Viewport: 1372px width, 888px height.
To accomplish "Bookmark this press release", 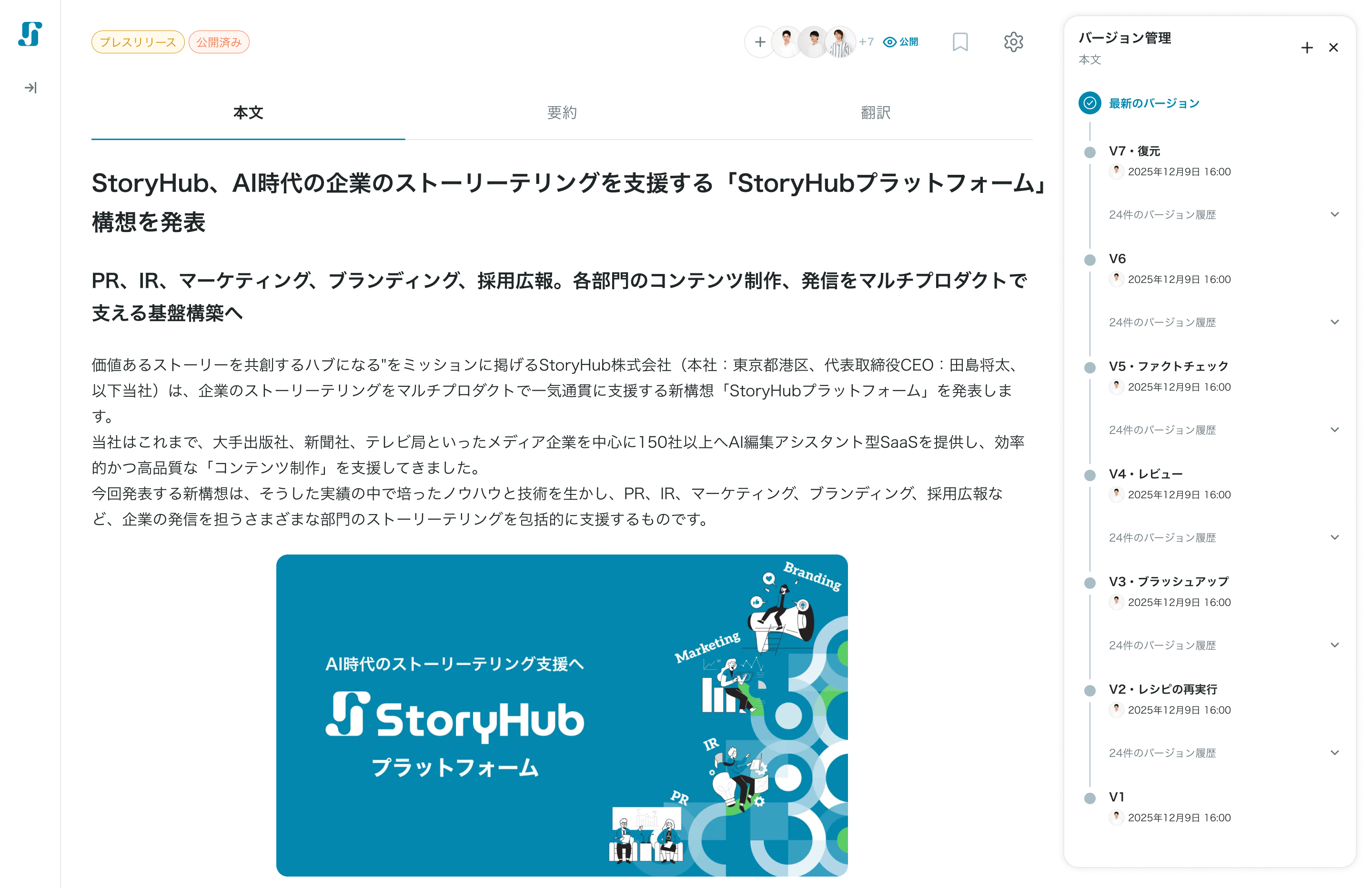I will 960,42.
